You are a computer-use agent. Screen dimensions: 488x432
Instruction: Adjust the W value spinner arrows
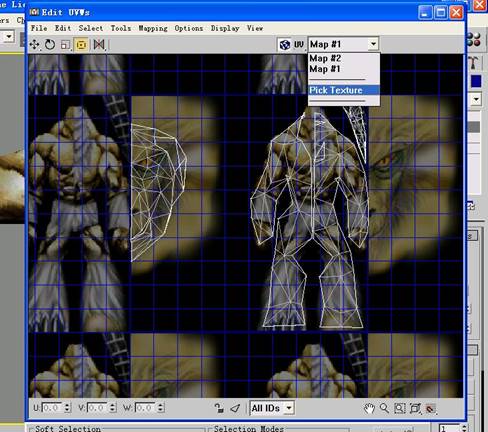pos(161,408)
